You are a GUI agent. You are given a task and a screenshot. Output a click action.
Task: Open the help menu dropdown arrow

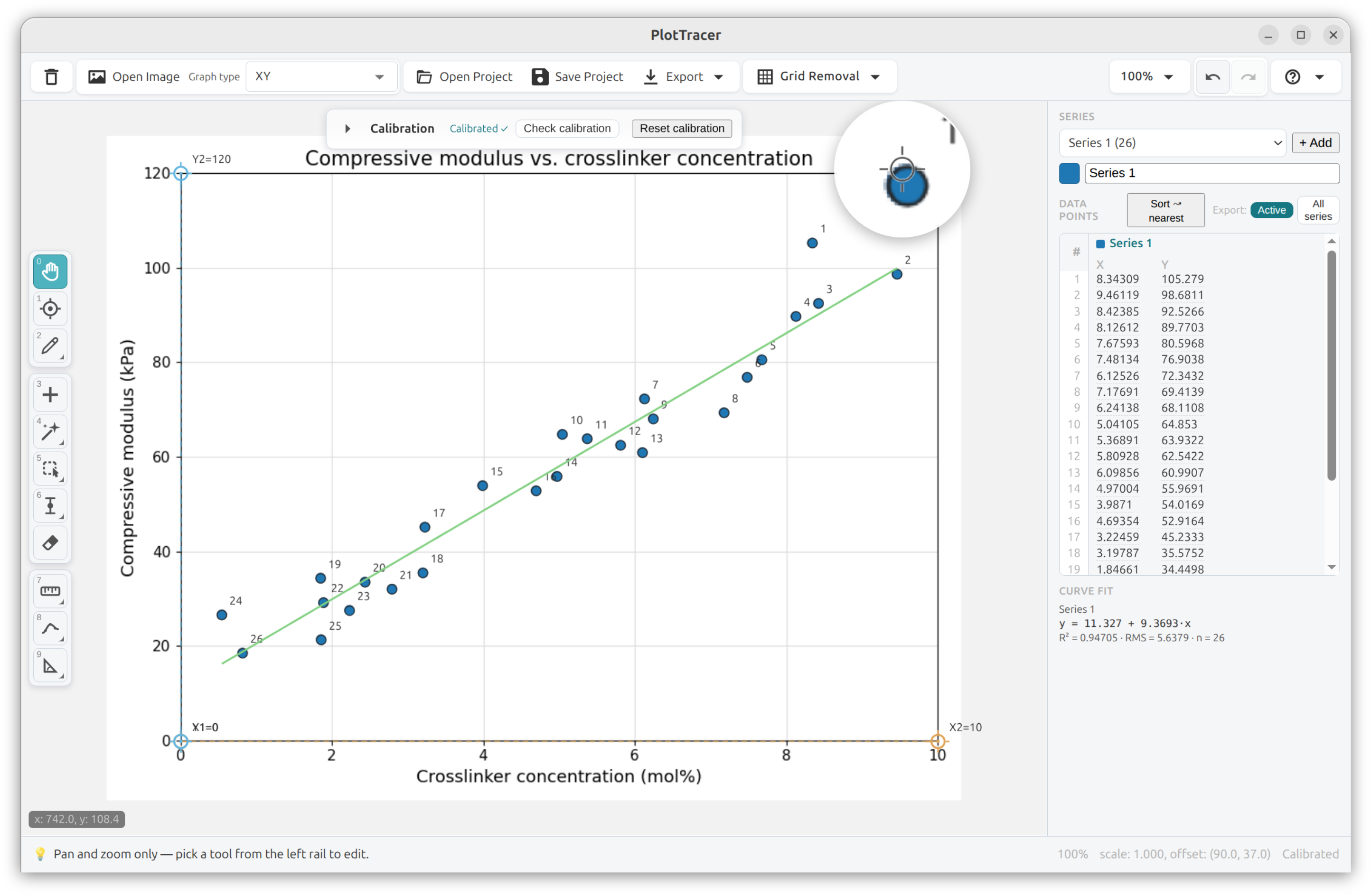1320,77
